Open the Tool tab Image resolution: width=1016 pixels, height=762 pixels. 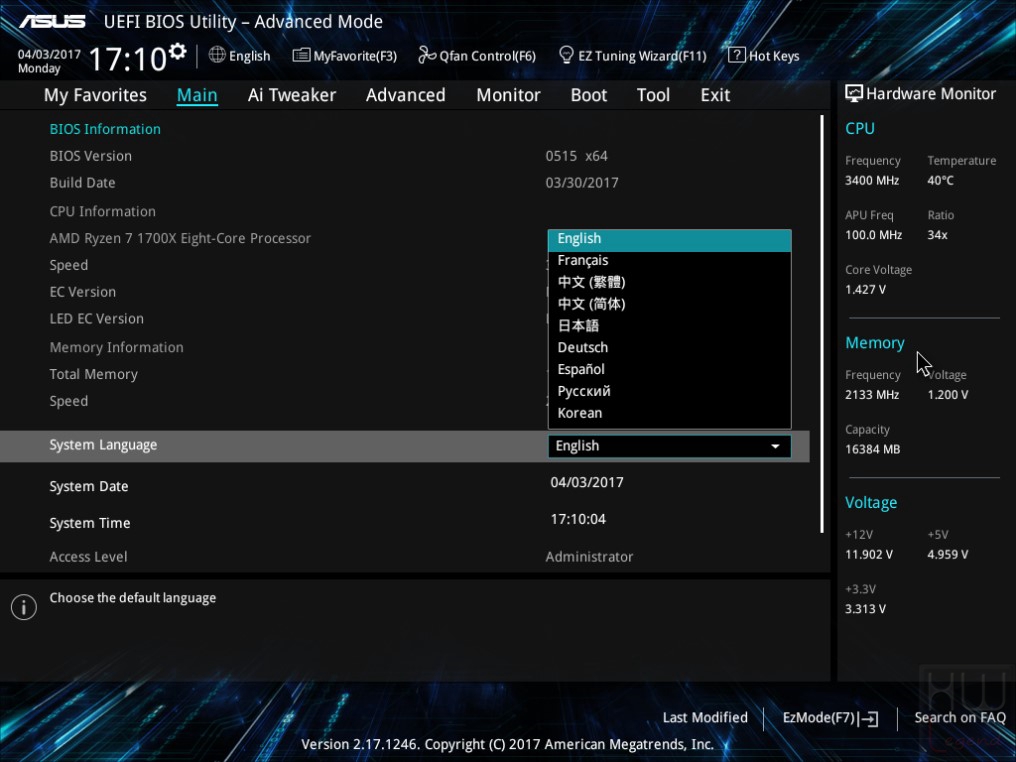pyautogui.click(x=653, y=95)
